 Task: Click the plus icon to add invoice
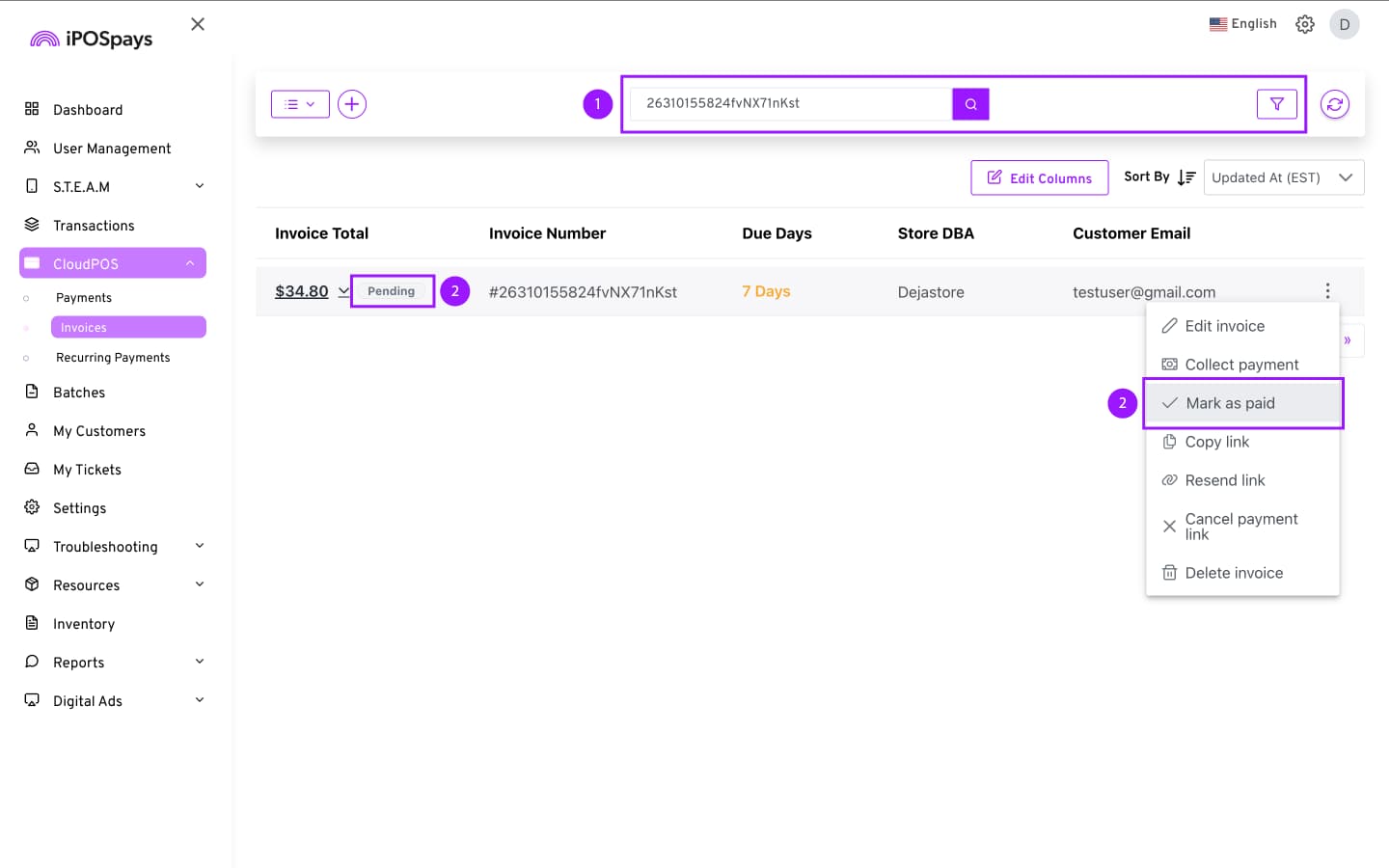352,104
